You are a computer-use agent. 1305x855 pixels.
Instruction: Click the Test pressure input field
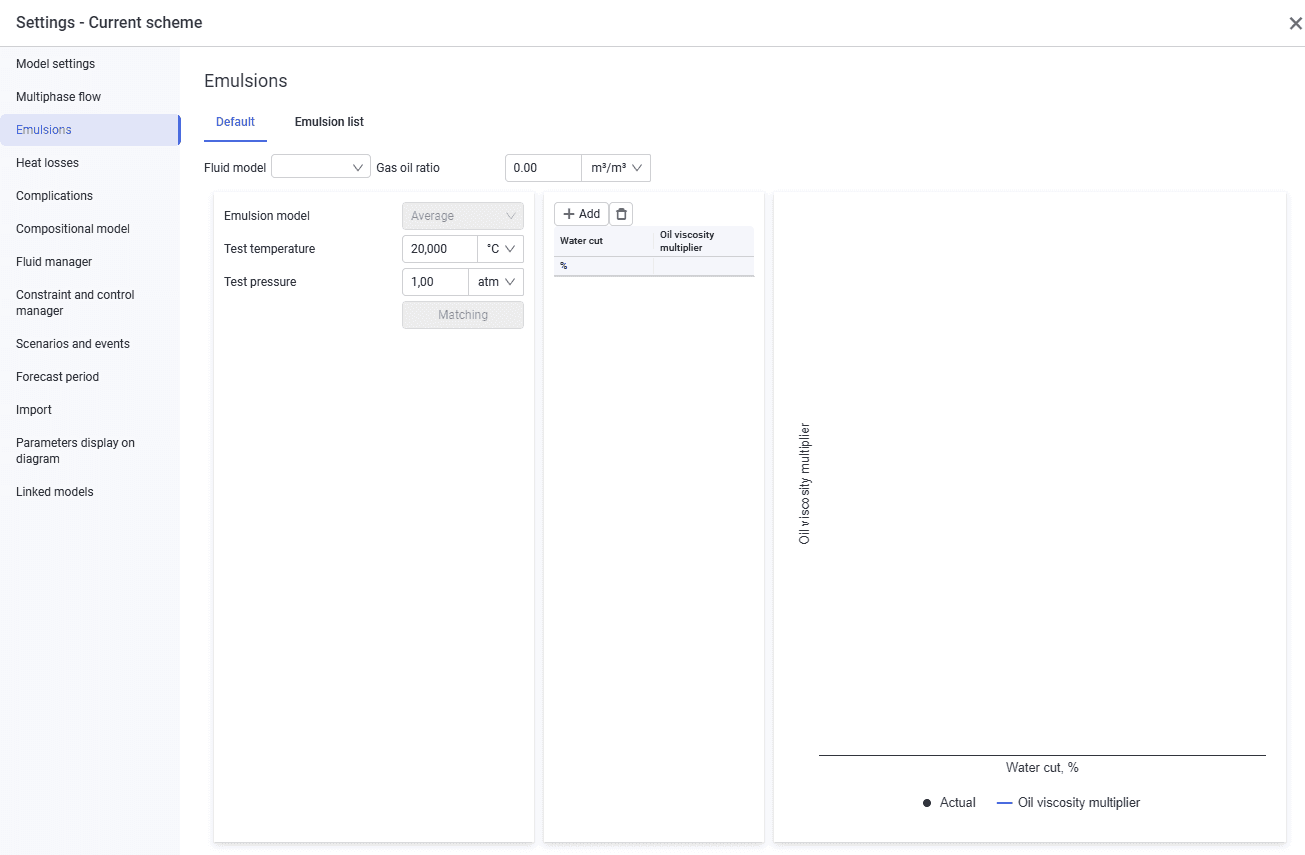[435, 282]
